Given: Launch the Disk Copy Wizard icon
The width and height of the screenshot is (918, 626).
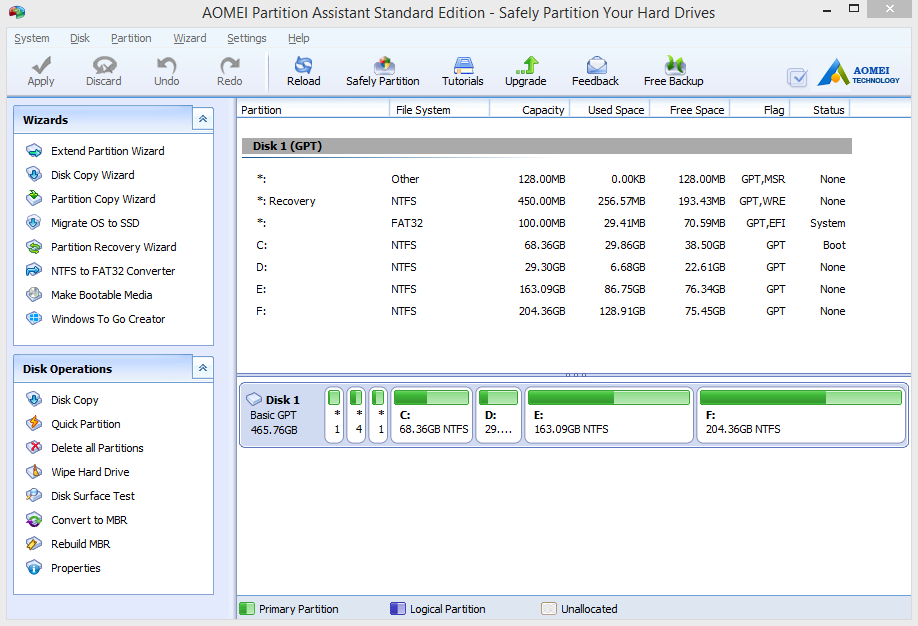Looking at the screenshot, I should 34,175.
